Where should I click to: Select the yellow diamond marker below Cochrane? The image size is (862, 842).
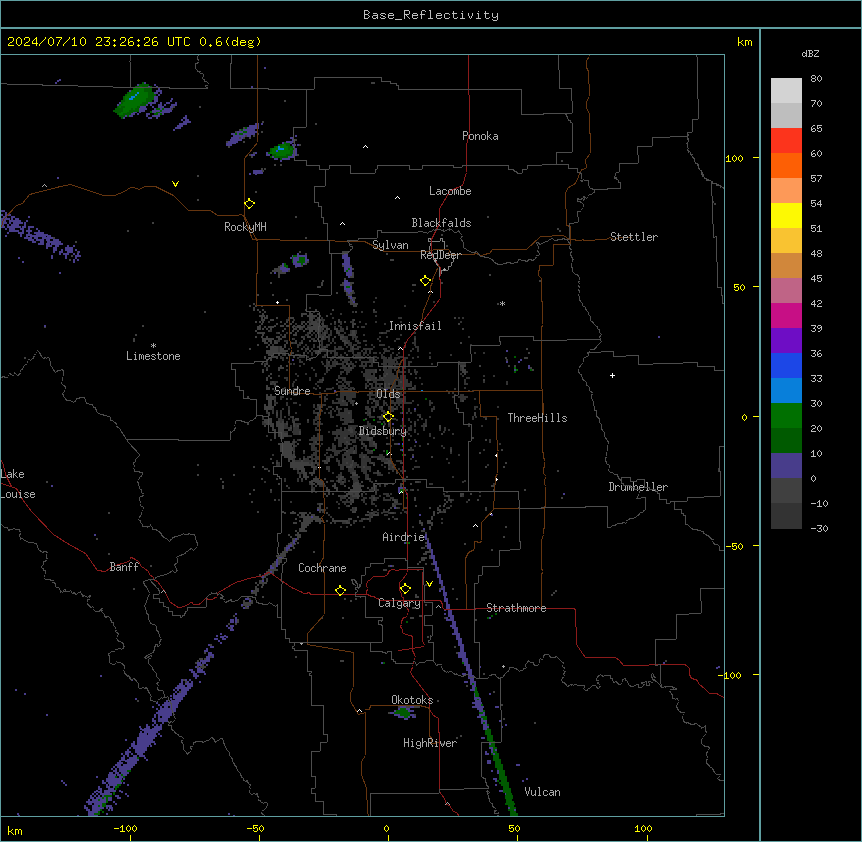pos(340,590)
